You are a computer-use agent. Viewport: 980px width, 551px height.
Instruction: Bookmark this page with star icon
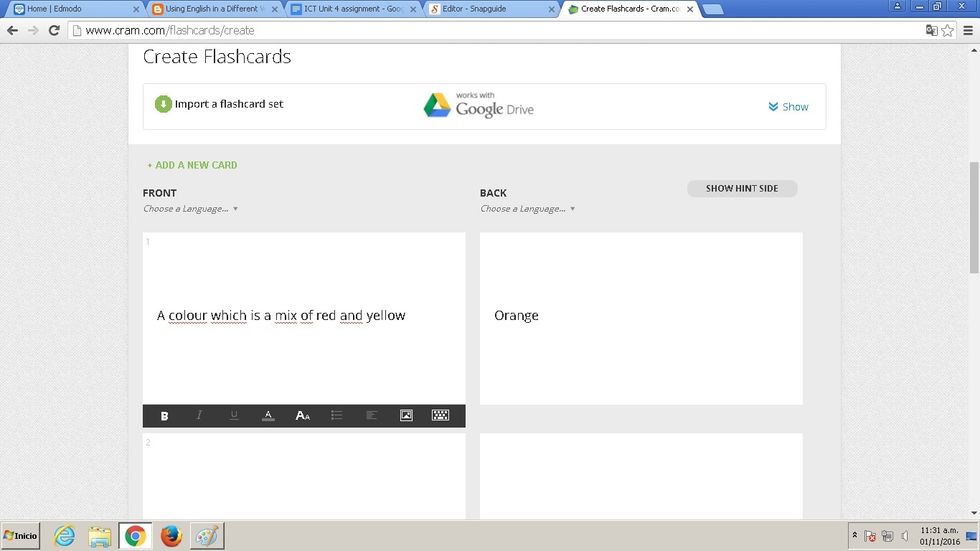pyautogui.click(x=948, y=30)
